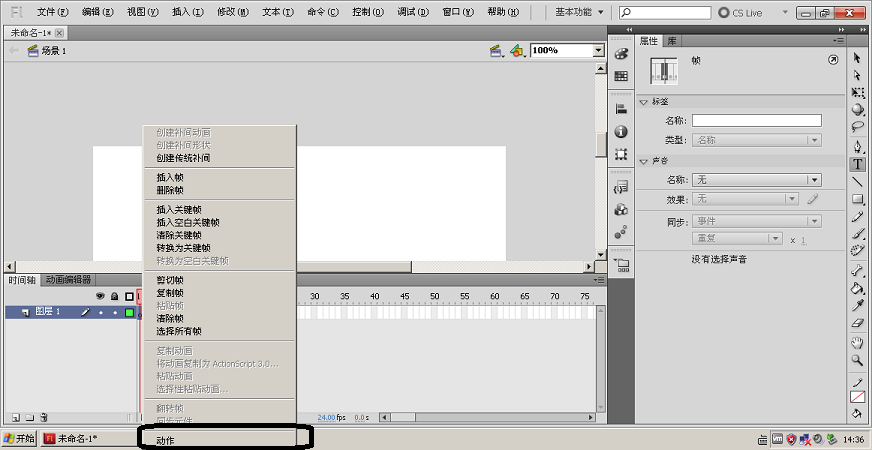Select the Bone tool
Screen dimensions: 872x450
tap(857, 271)
